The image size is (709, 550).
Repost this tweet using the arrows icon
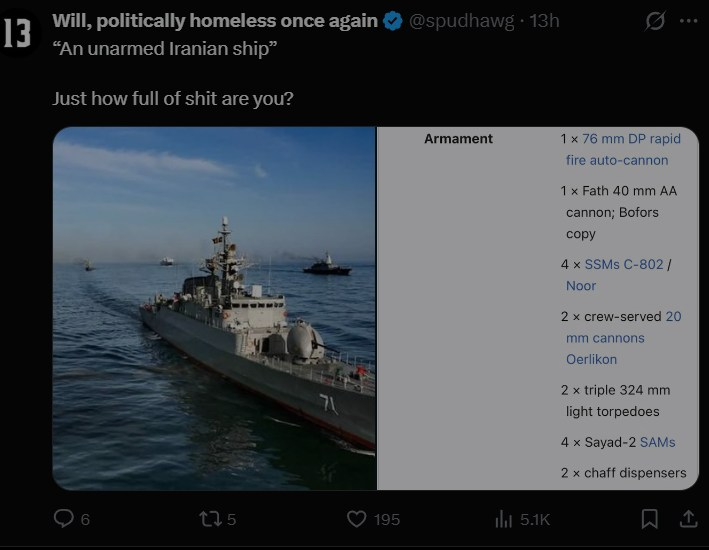(210, 518)
